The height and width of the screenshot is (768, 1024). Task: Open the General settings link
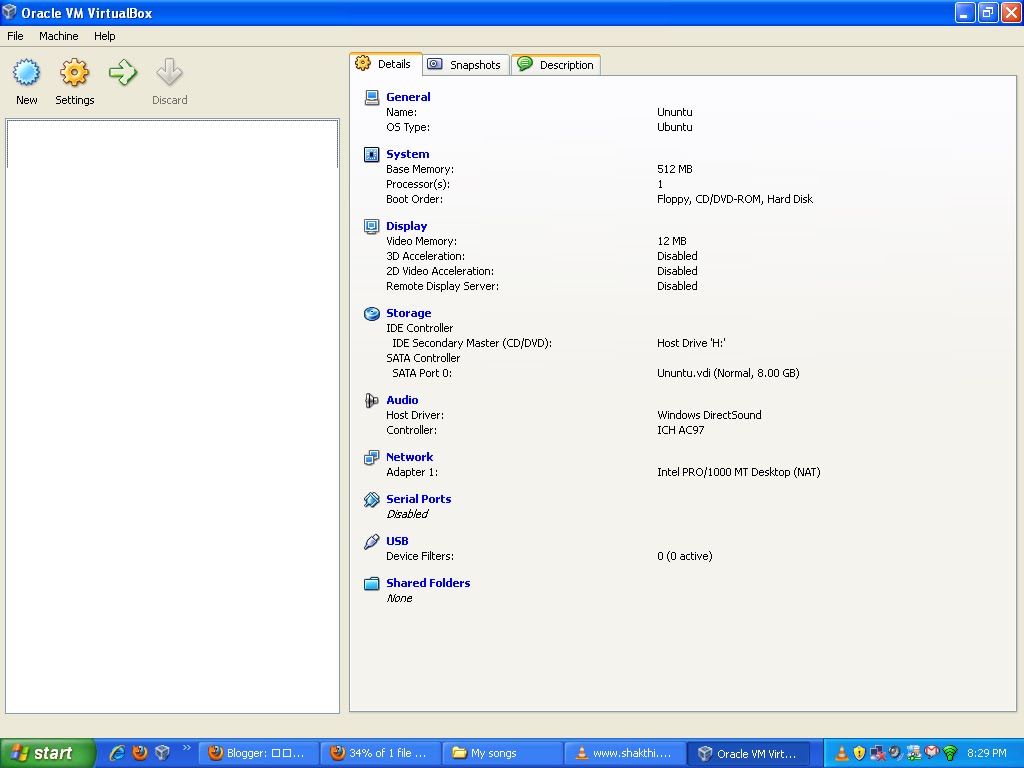(408, 97)
